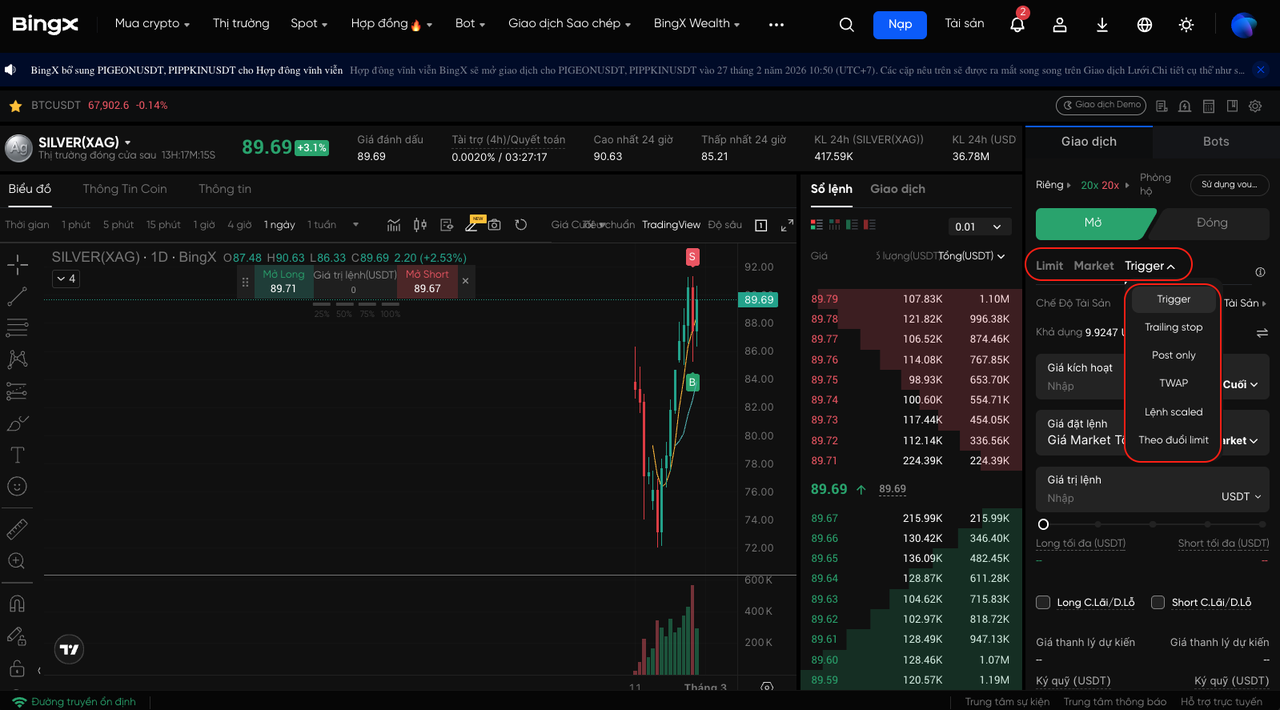Switch to light theme with sun icon
1280x710 pixels.
click(x=1186, y=25)
